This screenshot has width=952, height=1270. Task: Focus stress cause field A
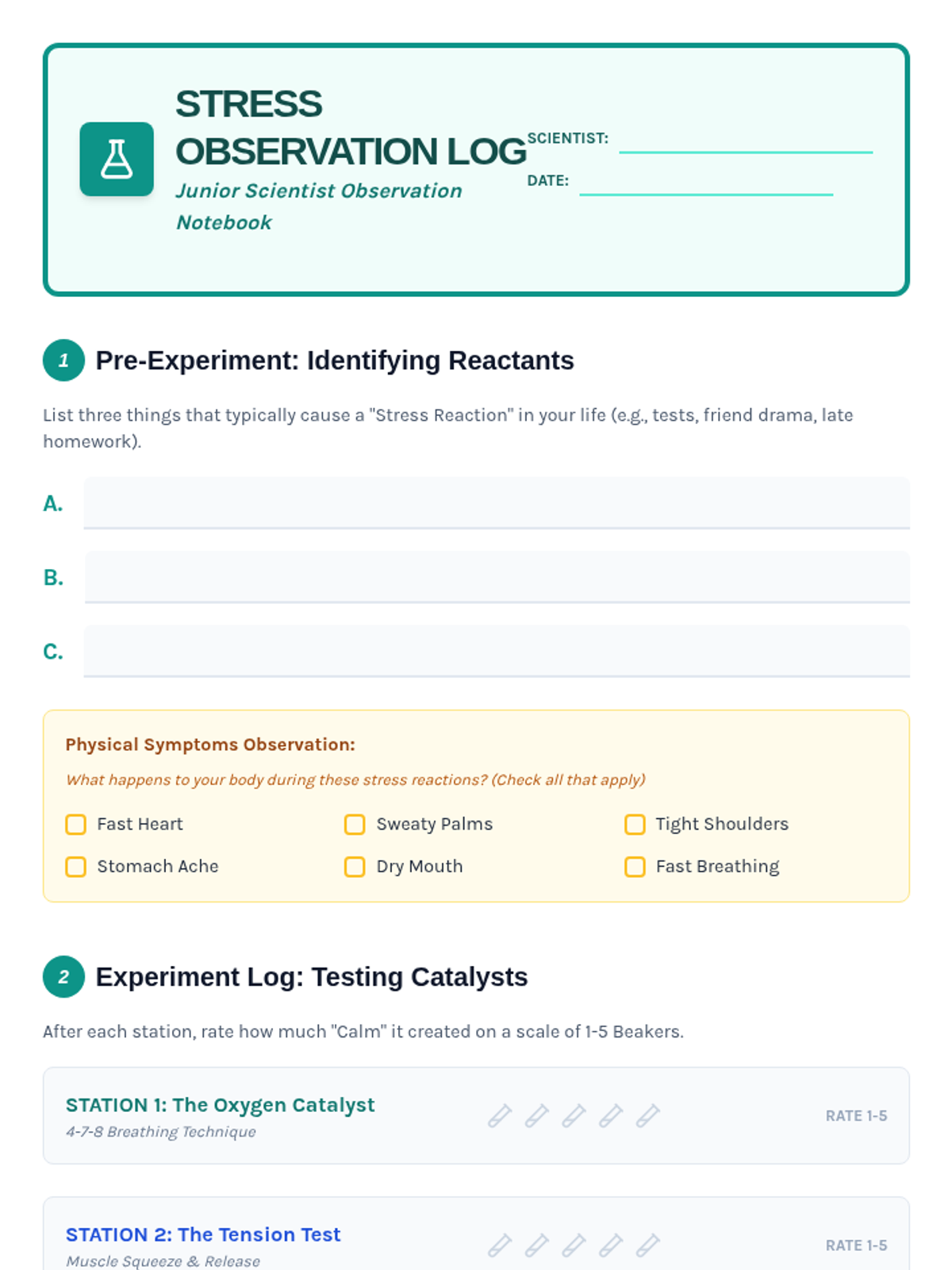(497, 503)
